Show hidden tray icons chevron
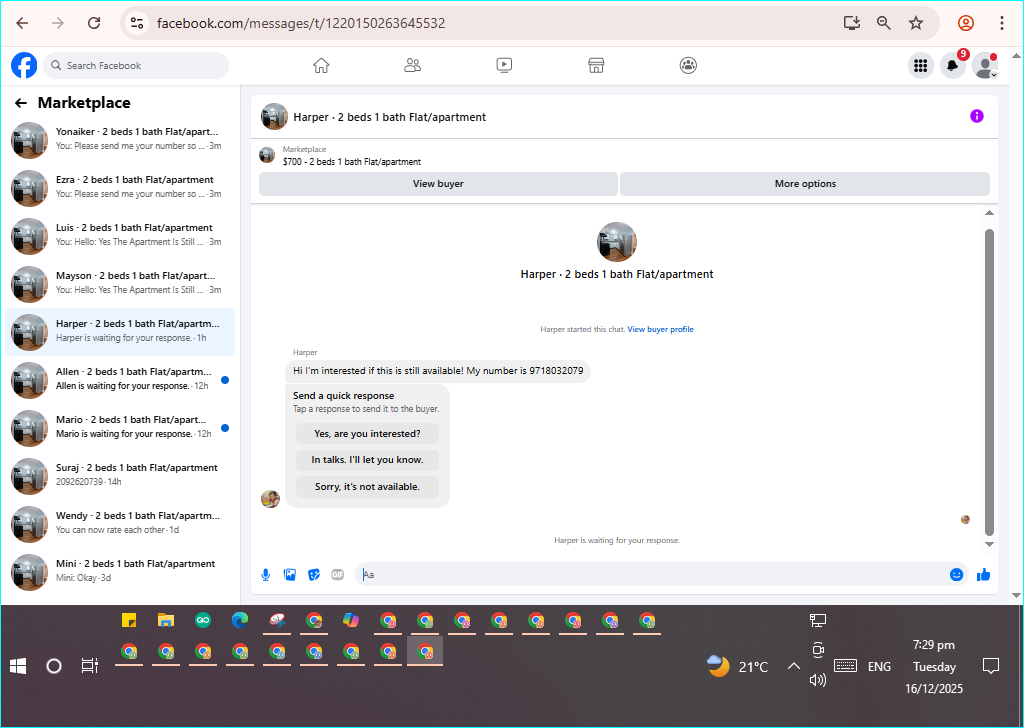This screenshot has width=1024, height=728. point(793,666)
